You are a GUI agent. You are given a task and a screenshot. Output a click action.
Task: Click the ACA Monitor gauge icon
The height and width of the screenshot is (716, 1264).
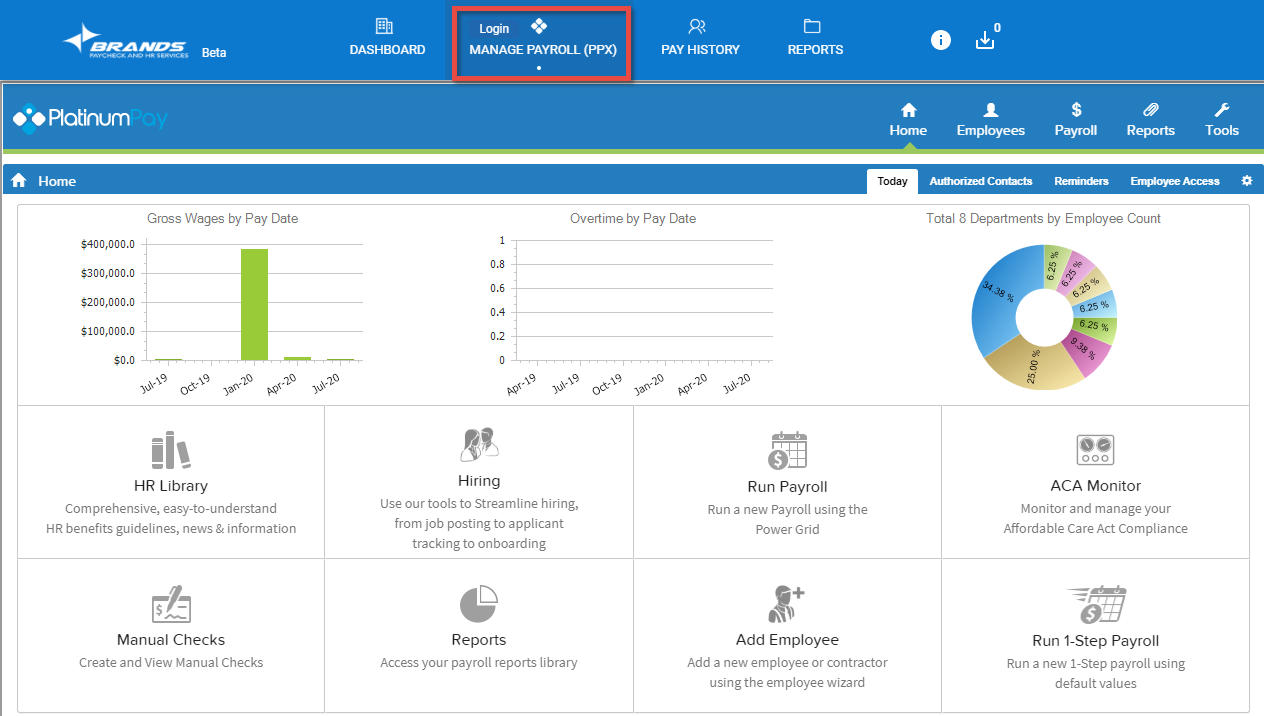[1095, 450]
